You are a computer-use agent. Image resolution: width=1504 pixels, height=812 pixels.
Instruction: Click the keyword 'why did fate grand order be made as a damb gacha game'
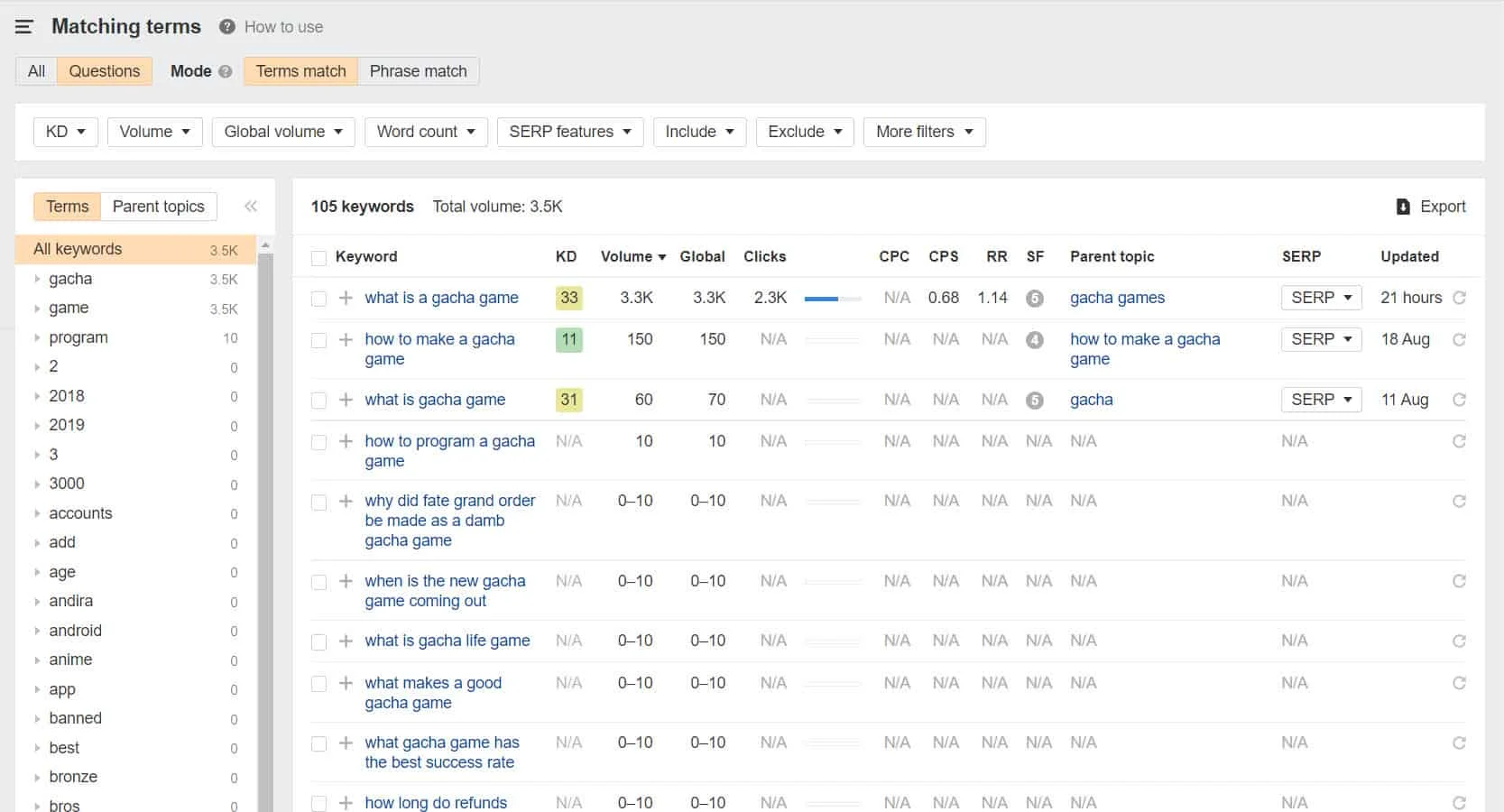click(449, 521)
